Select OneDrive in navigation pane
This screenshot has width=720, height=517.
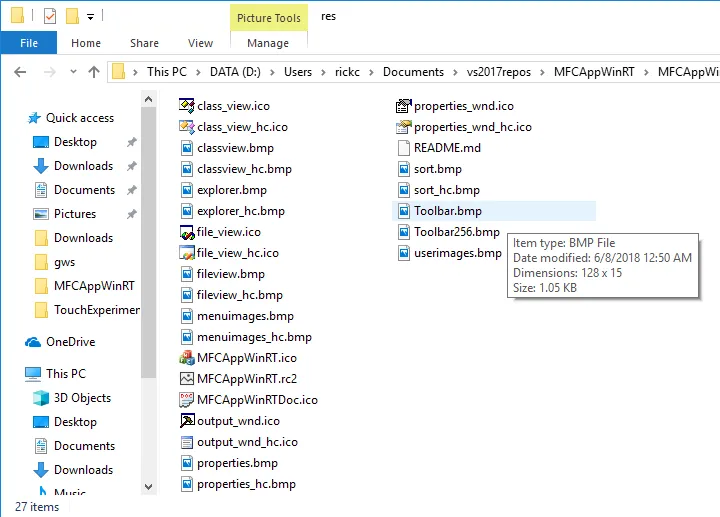coord(71,342)
